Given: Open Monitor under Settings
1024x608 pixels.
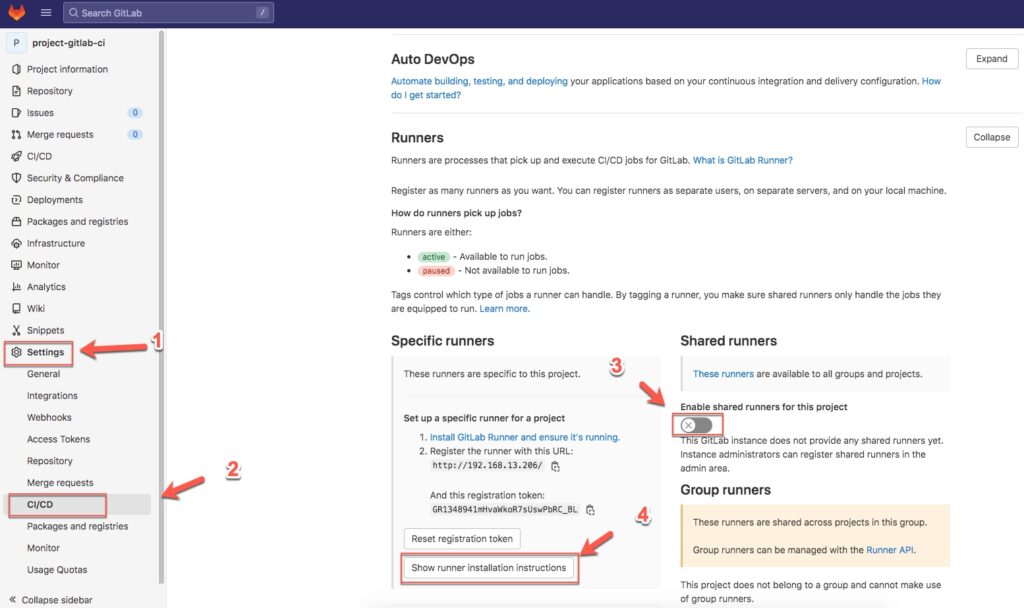Looking at the screenshot, I should 43,548.
